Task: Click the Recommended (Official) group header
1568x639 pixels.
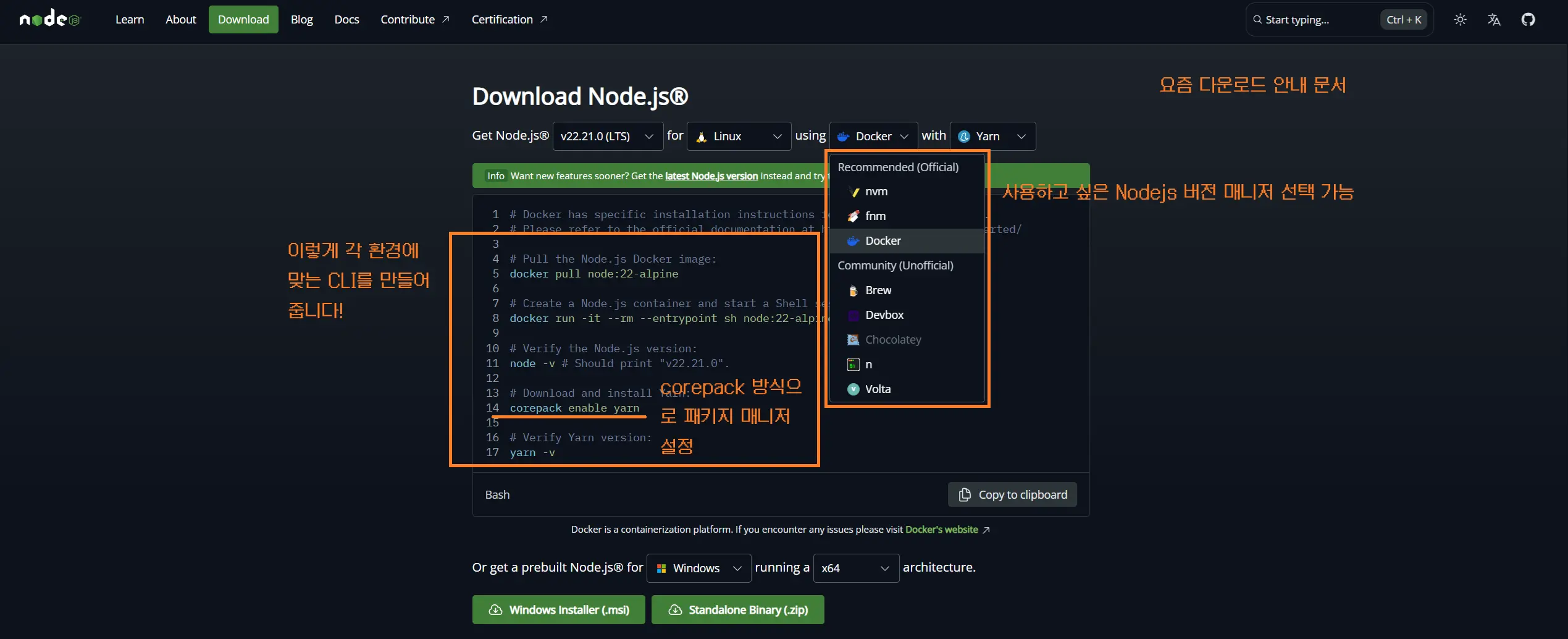Action: [x=898, y=167]
